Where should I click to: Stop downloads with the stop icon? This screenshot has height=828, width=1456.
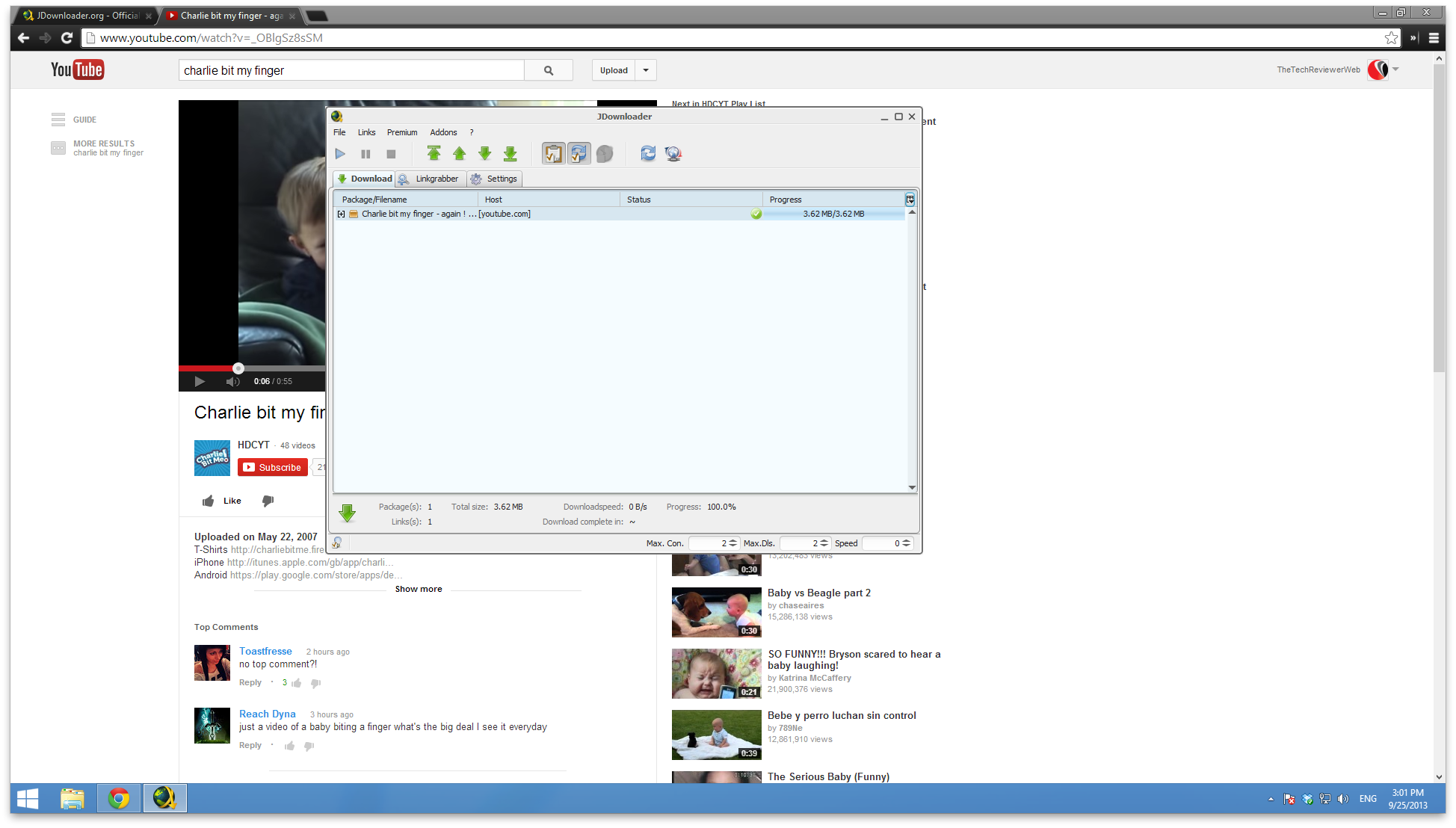(390, 153)
